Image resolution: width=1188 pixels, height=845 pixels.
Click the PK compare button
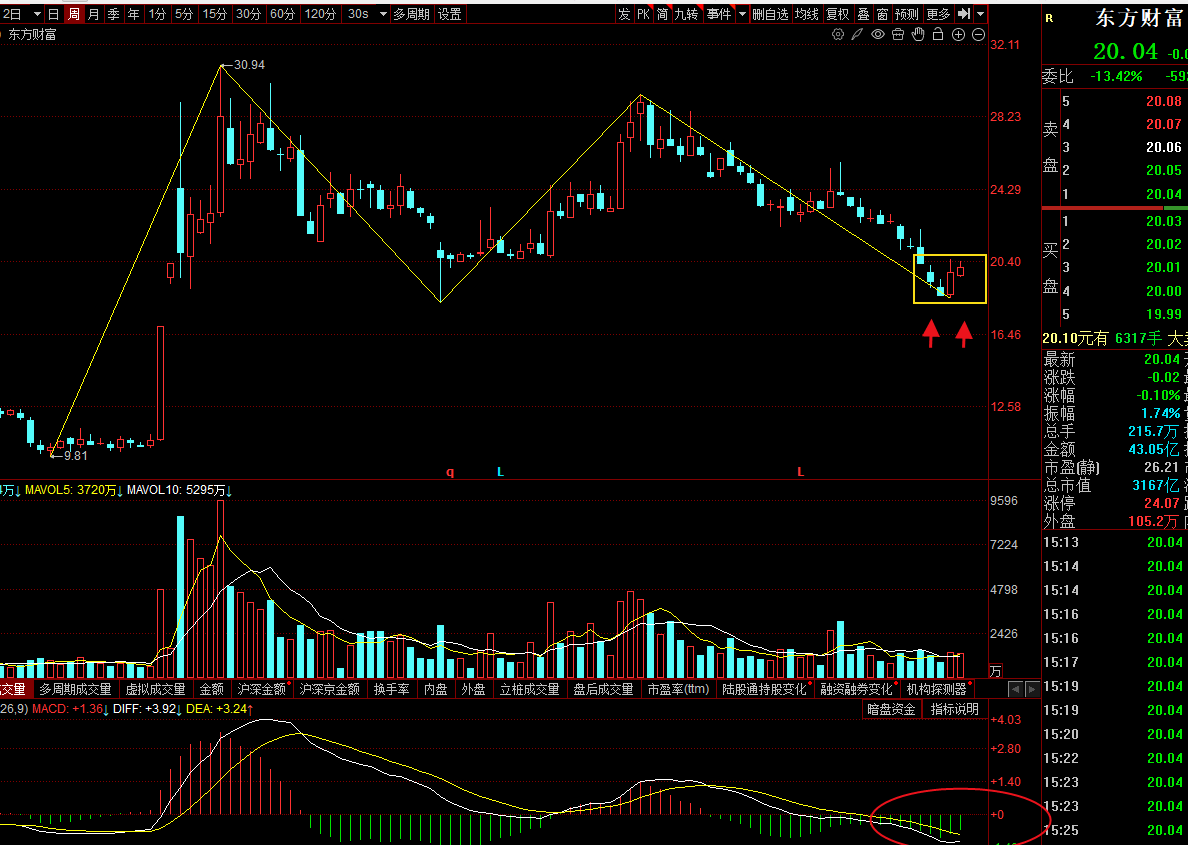coord(643,14)
